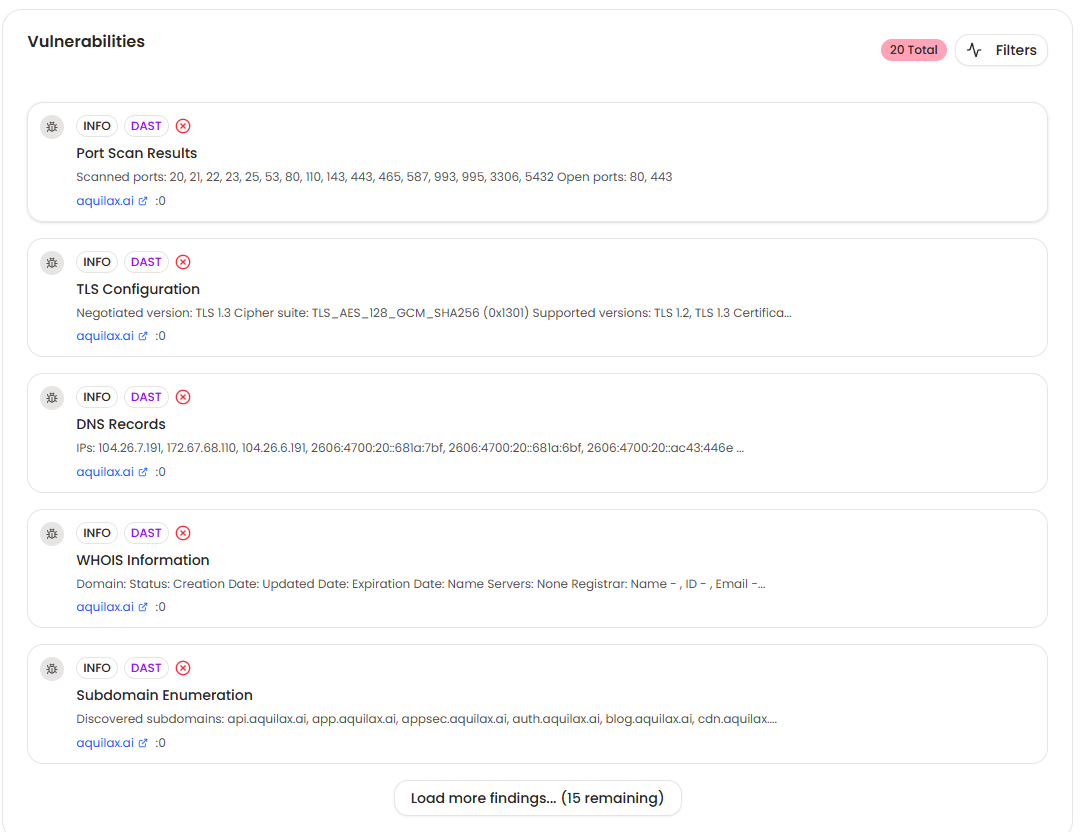This screenshot has width=1089, height=832.
Task: Open aquilax.ai link in WHOIS Information
Action: (x=105, y=606)
